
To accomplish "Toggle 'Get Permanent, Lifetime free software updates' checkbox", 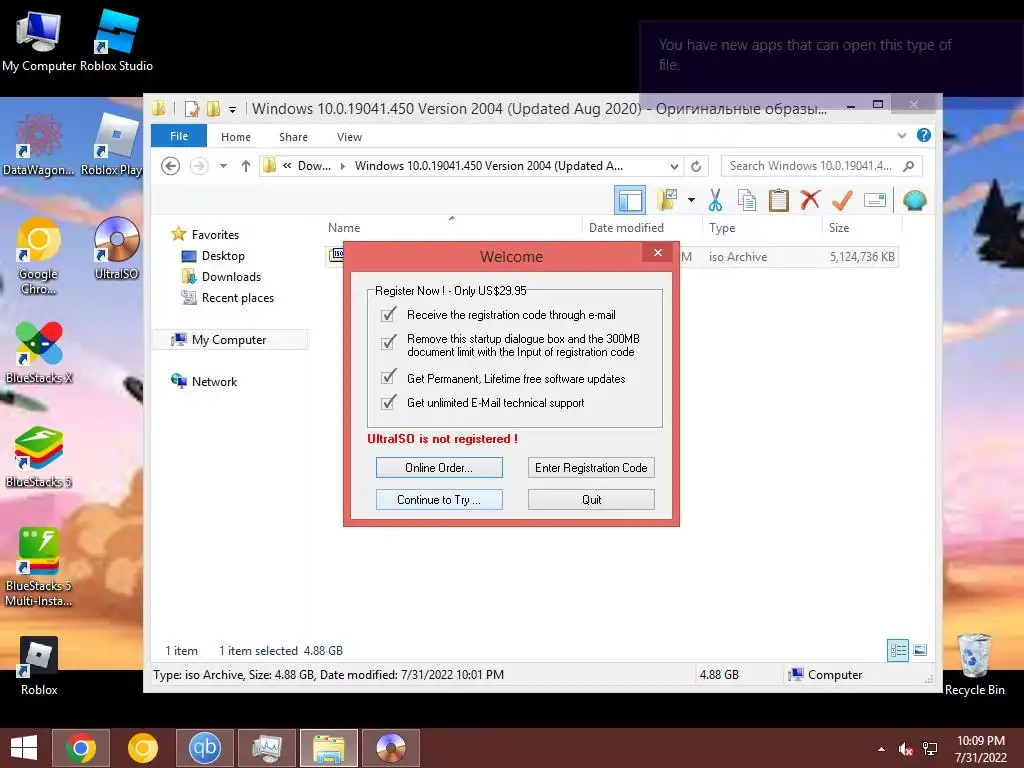I will tap(389, 377).
